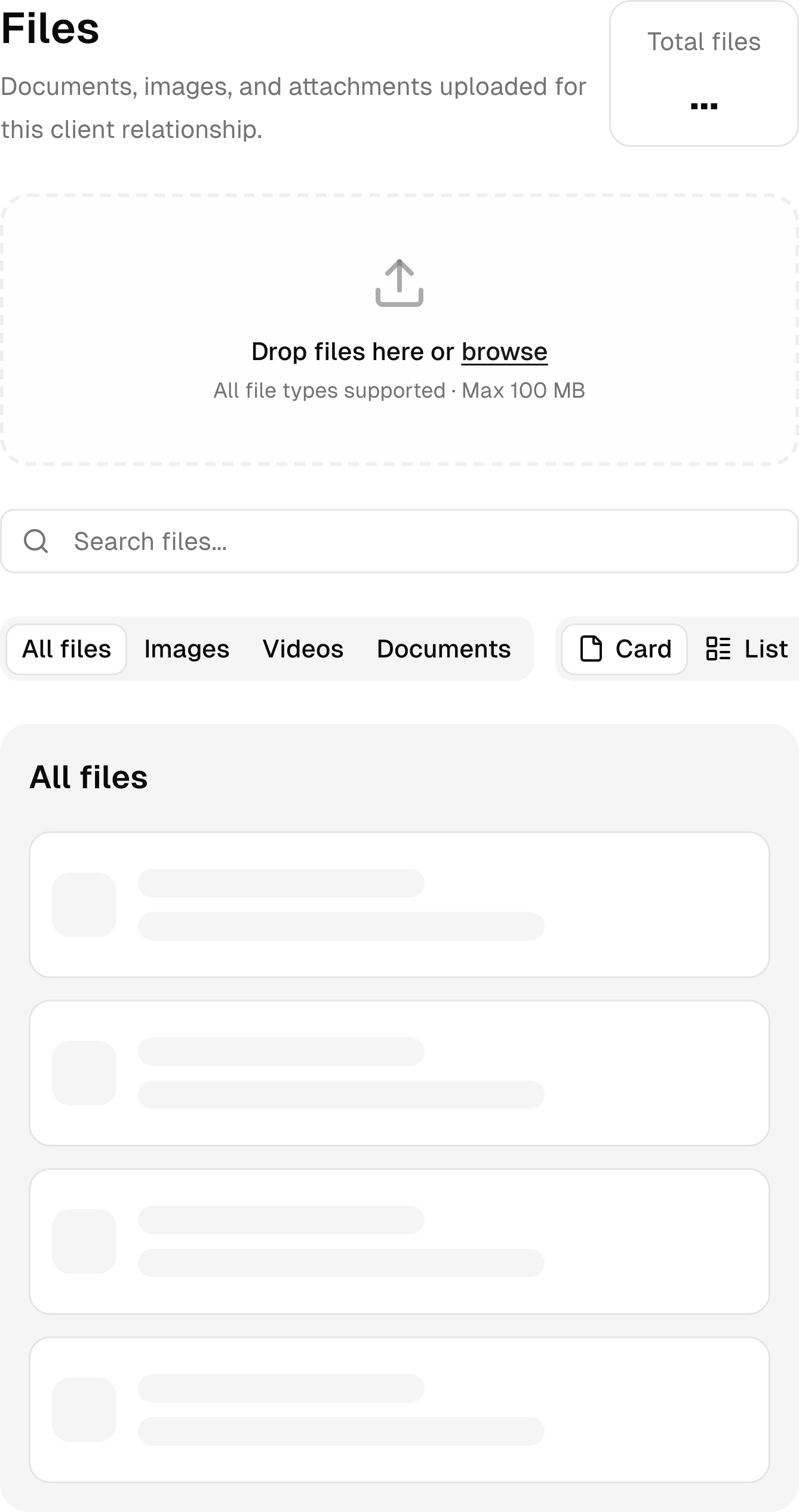
Task: Click the 'All files' section heading
Action: pos(88,777)
